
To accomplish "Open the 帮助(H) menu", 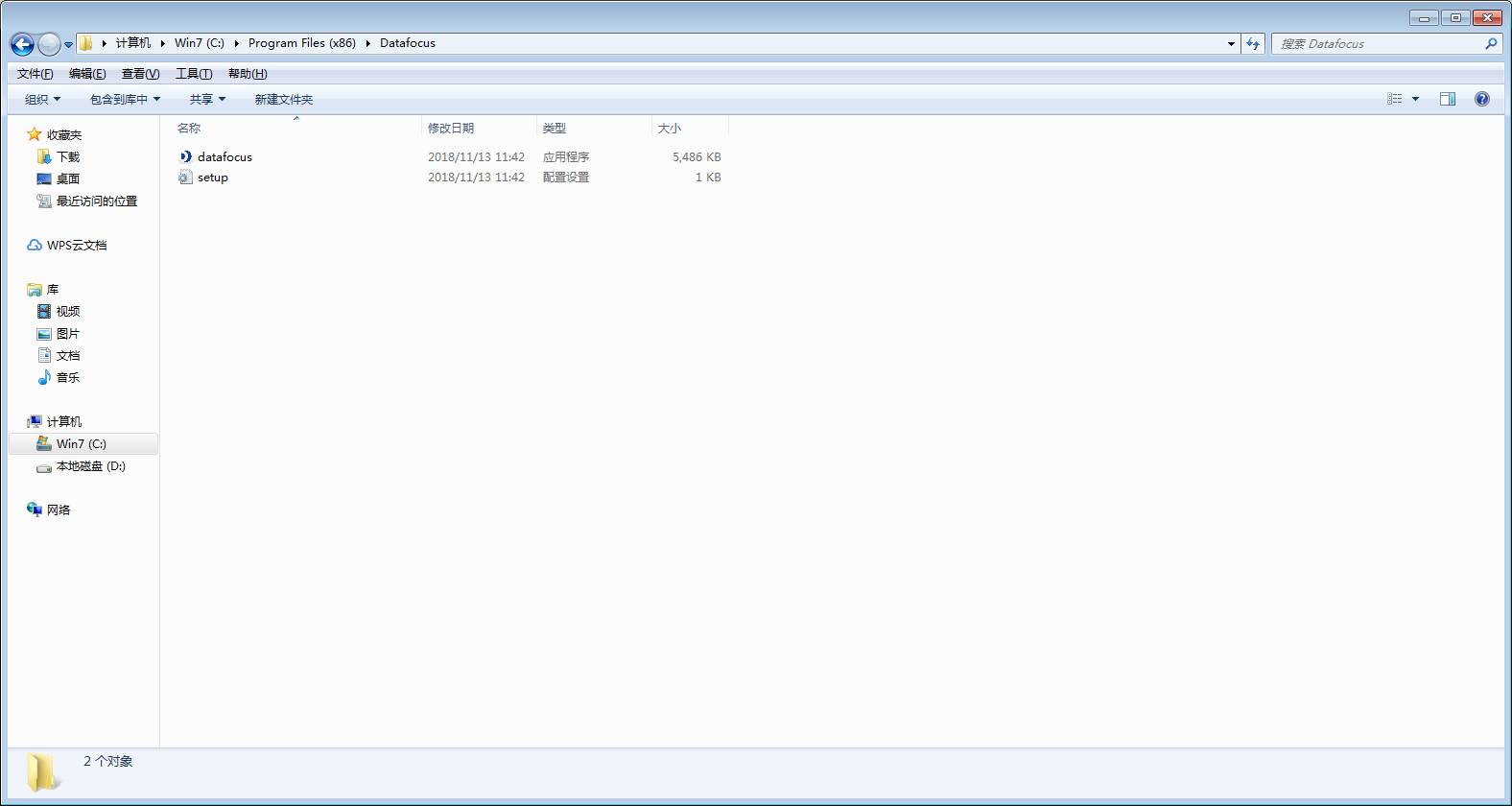I will pos(248,74).
